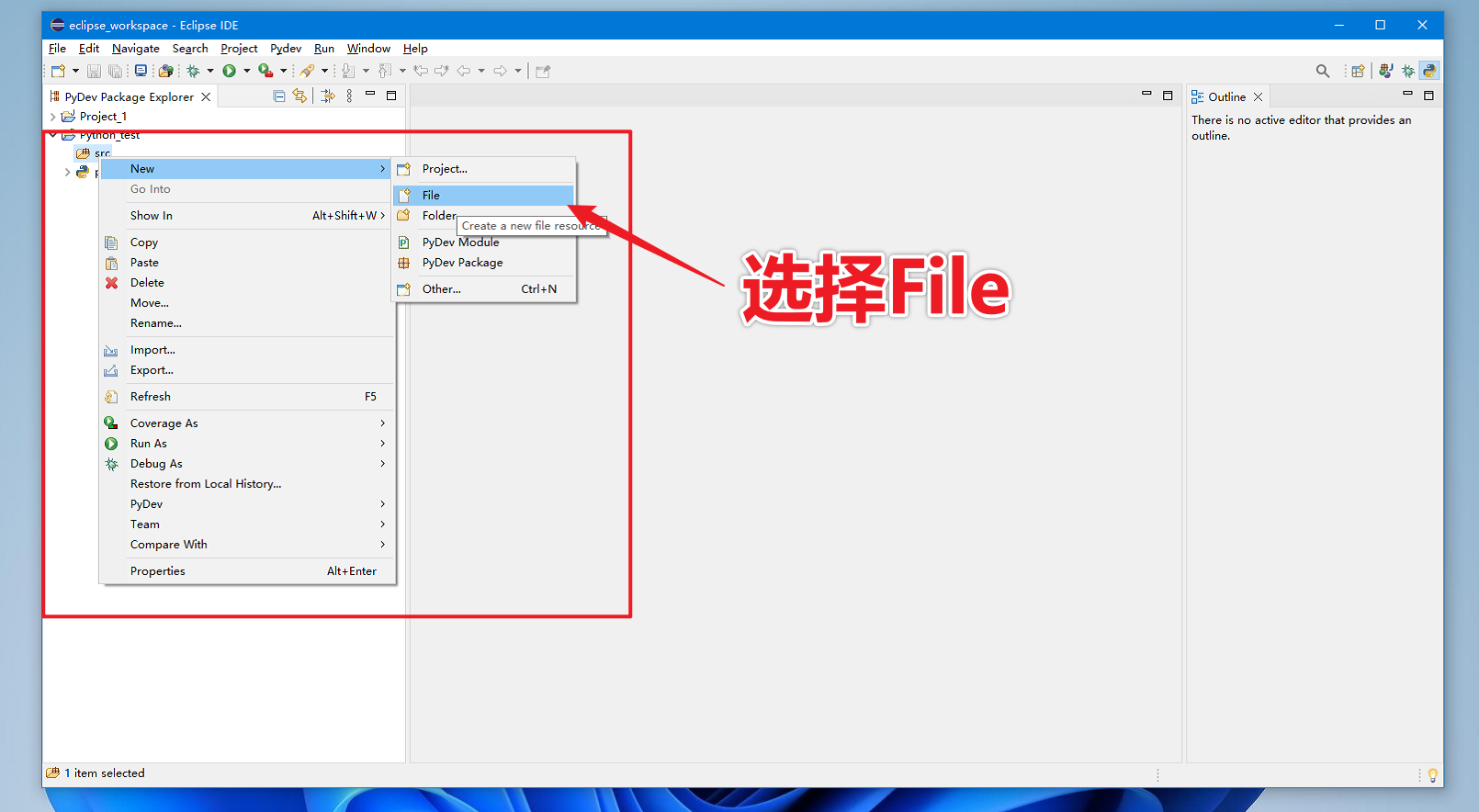Open the Pydev menu in menu bar

point(286,49)
